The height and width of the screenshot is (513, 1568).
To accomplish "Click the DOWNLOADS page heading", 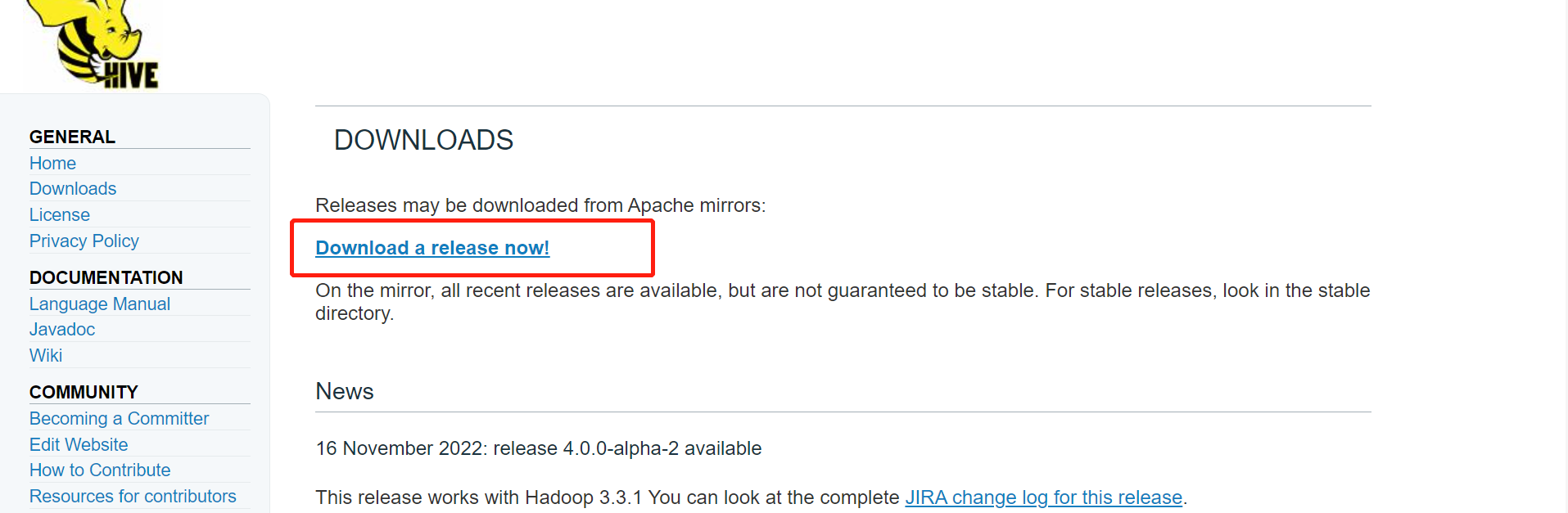I will click(x=423, y=140).
